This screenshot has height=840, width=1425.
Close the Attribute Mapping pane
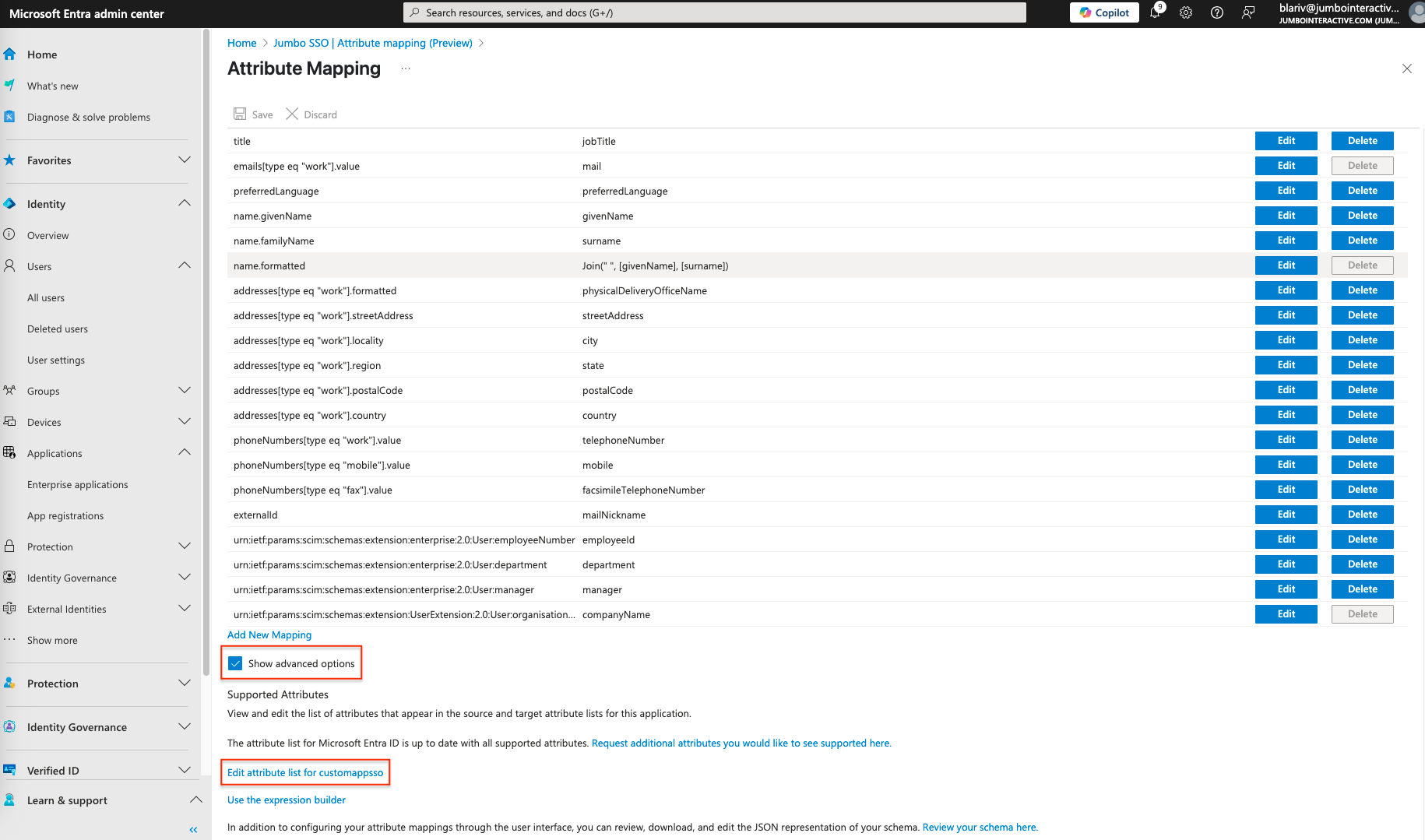point(1406,69)
